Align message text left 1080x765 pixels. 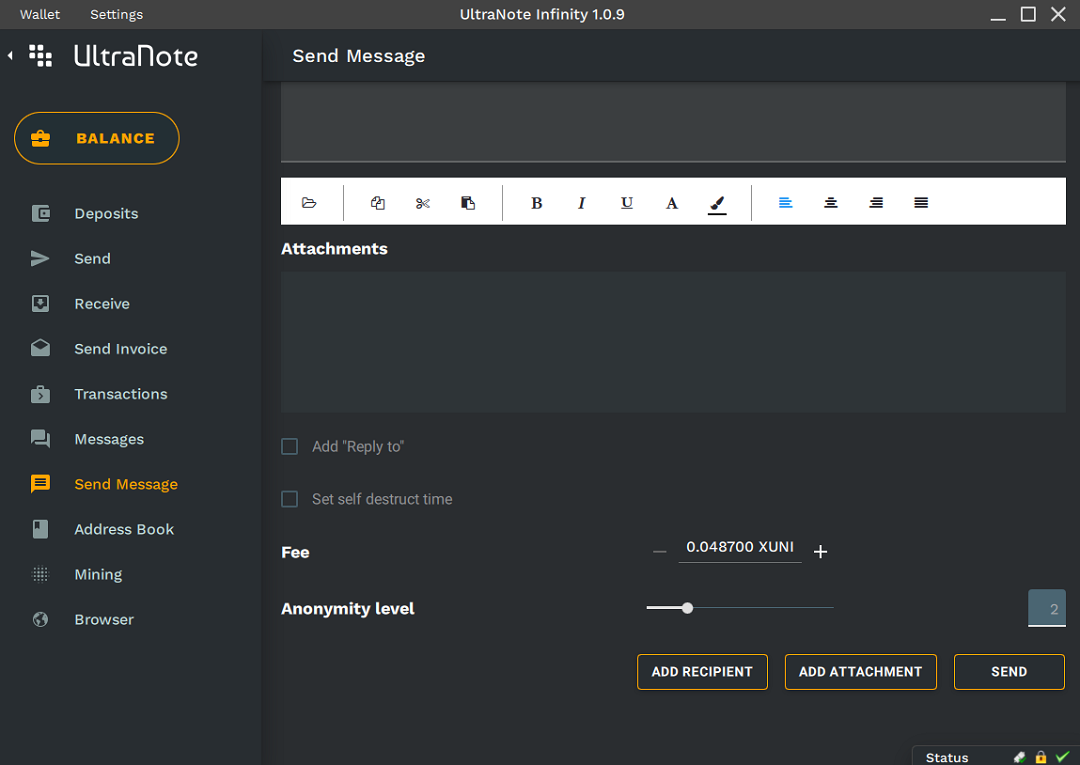[x=785, y=202]
